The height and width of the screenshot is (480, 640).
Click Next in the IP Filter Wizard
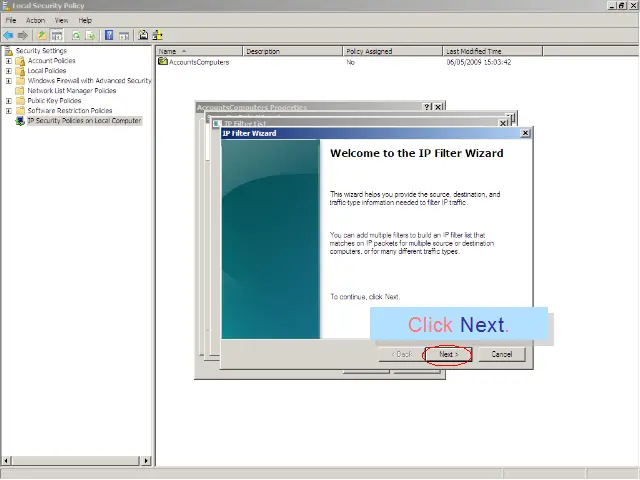448,354
